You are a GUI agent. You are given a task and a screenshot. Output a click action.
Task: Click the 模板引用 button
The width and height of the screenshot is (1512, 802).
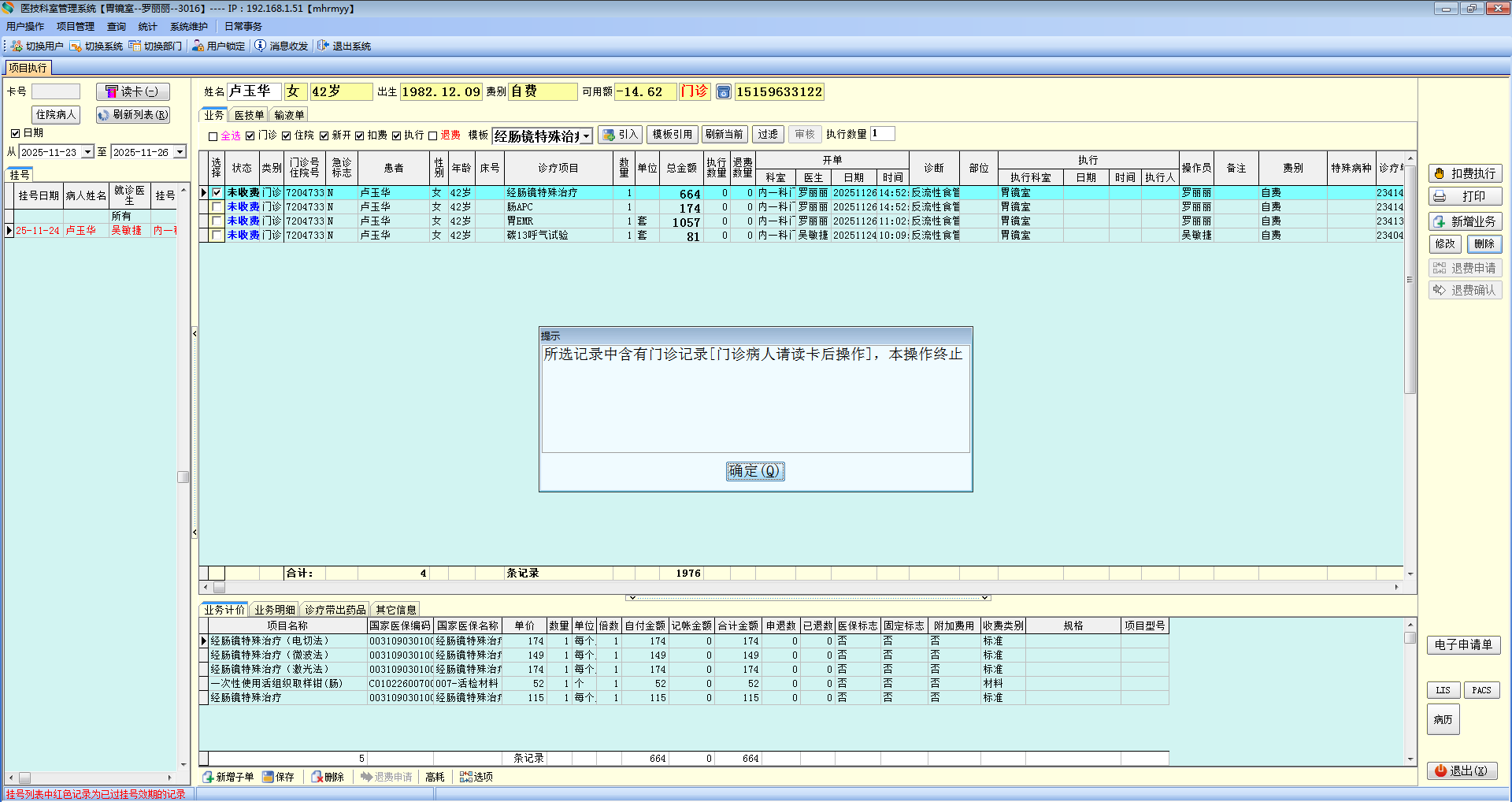click(673, 135)
